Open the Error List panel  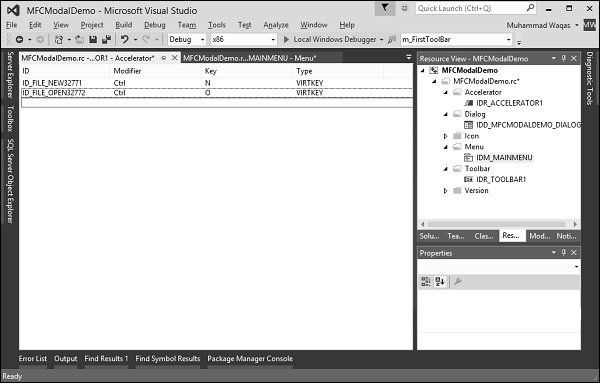coord(33,359)
